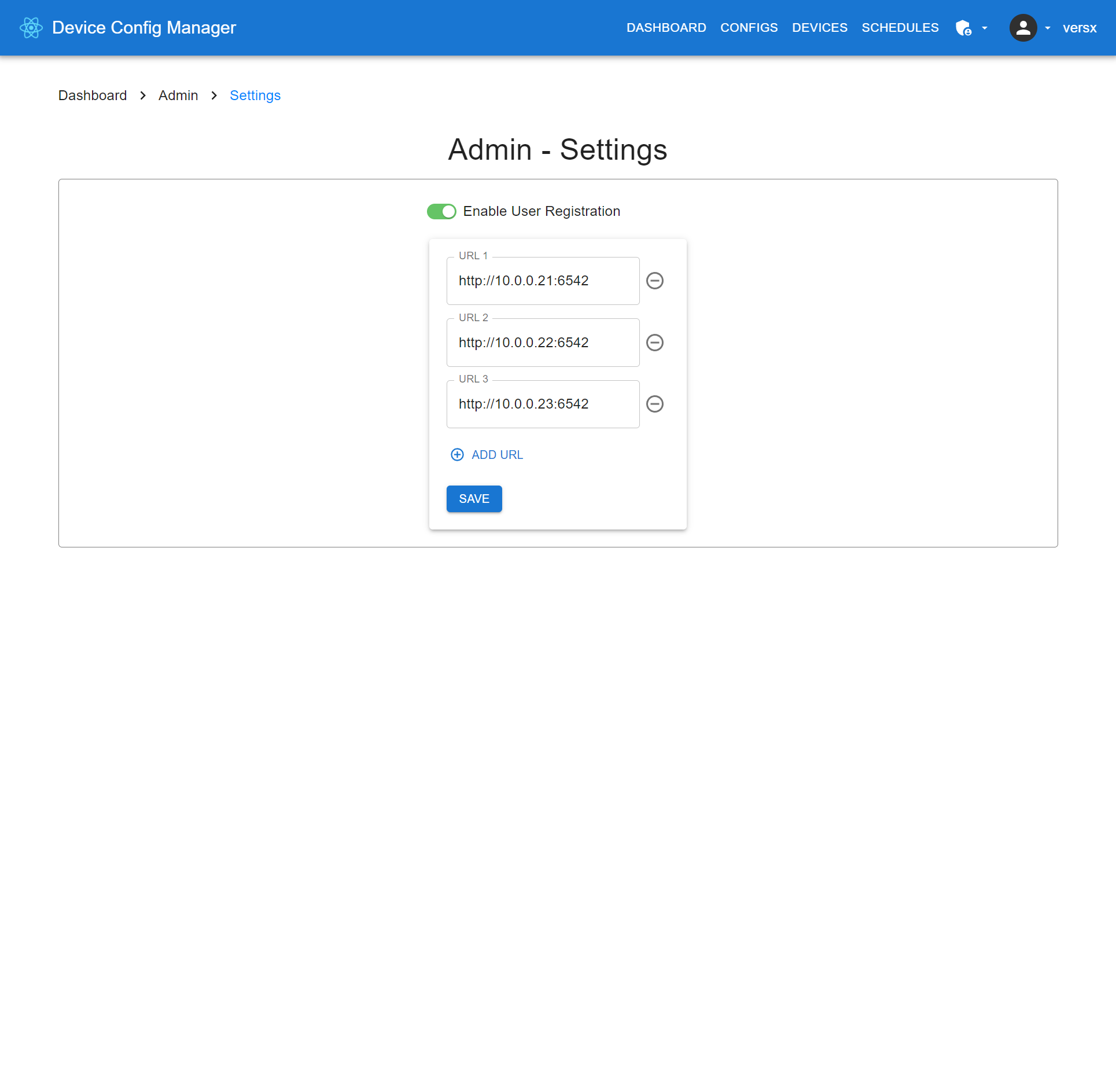
Task: Click the Dashboard breadcrumb link
Action: click(x=93, y=95)
